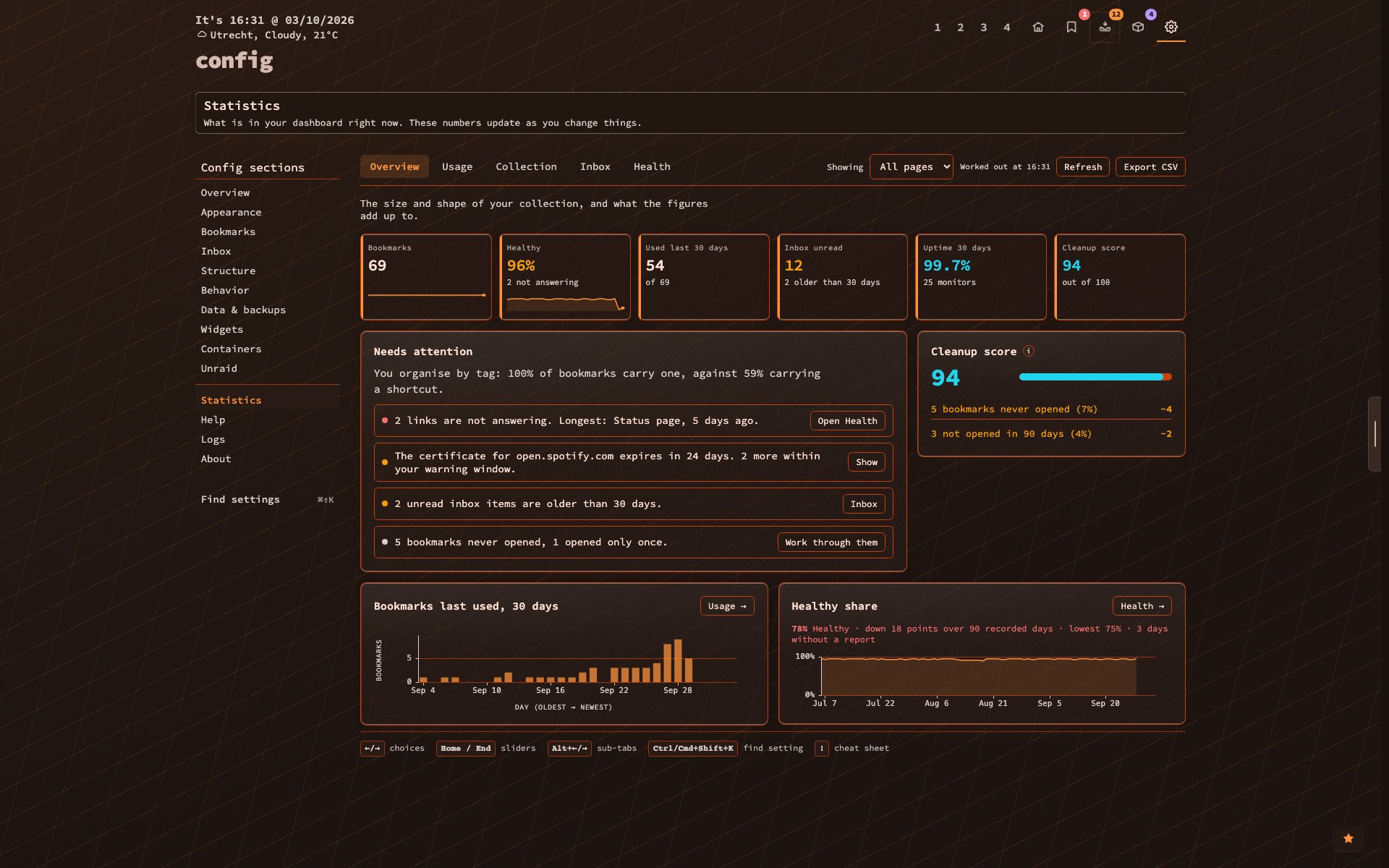The height and width of the screenshot is (868, 1389).
Task: Click the Healthy 96% stat card
Action: click(x=565, y=277)
